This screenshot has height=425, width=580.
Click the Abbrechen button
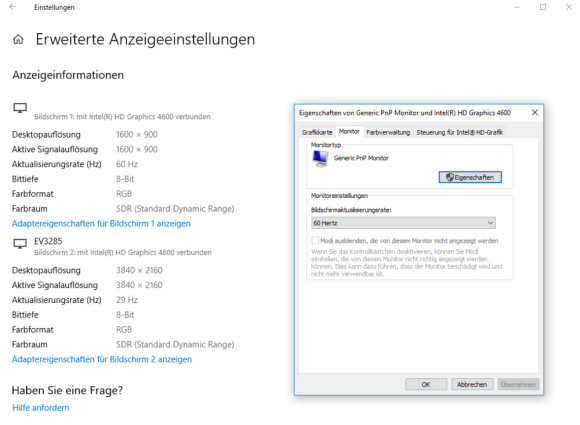[472, 384]
